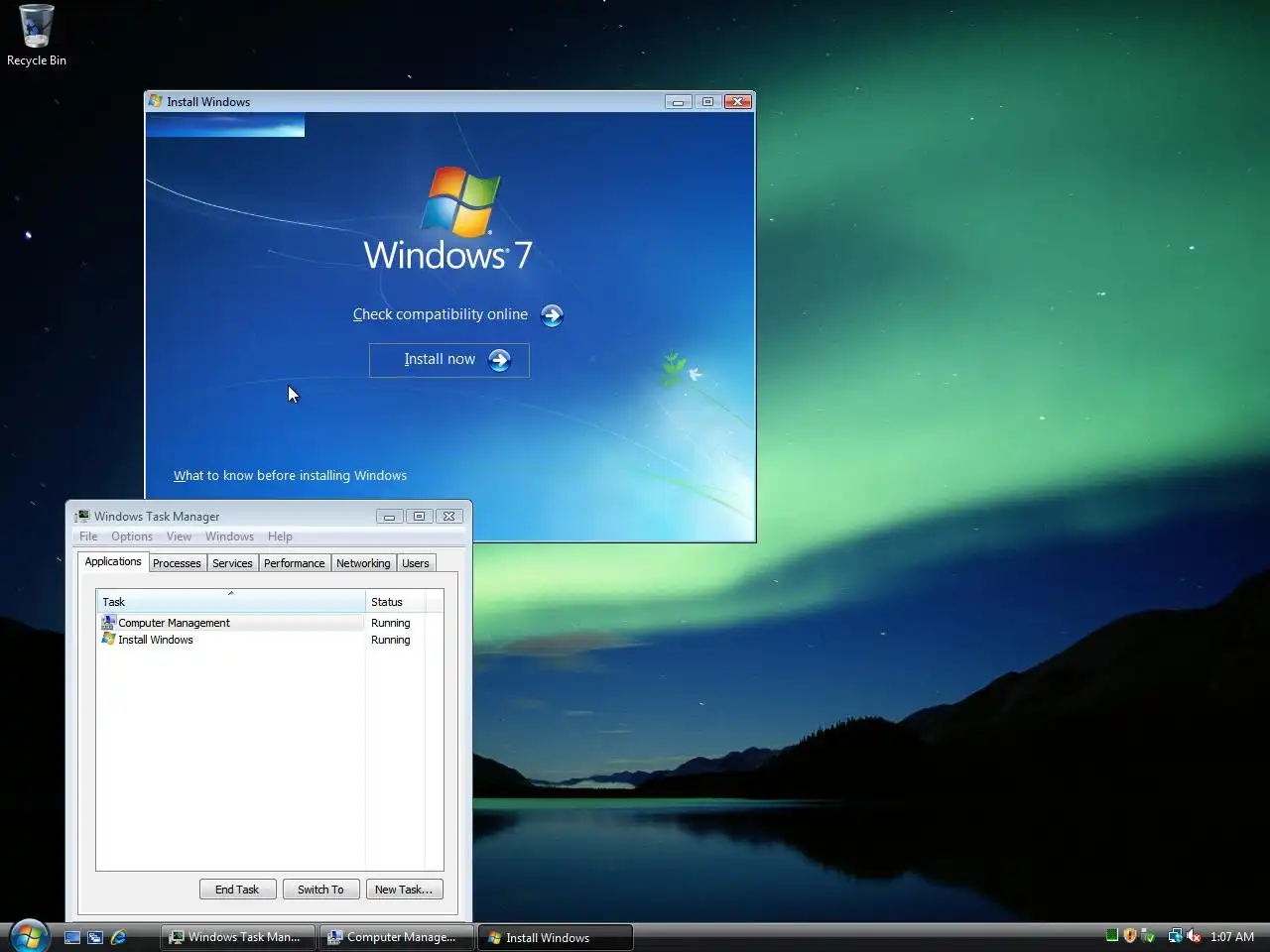This screenshot has height=952, width=1270.
Task: Sort by the Status column header
Action: (x=395, y=602)
